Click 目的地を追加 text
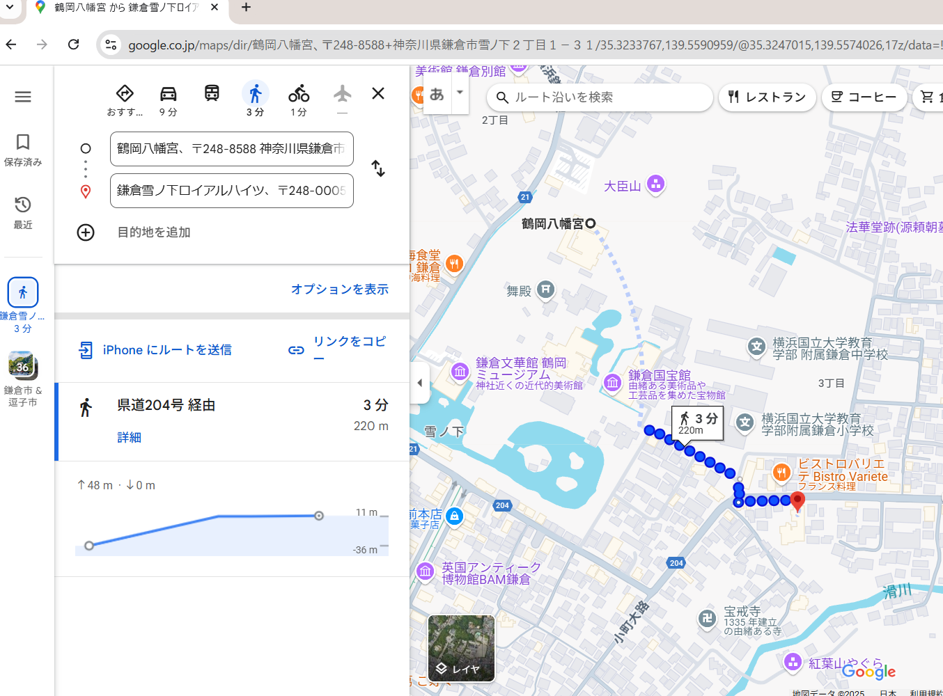 point(154,232)
